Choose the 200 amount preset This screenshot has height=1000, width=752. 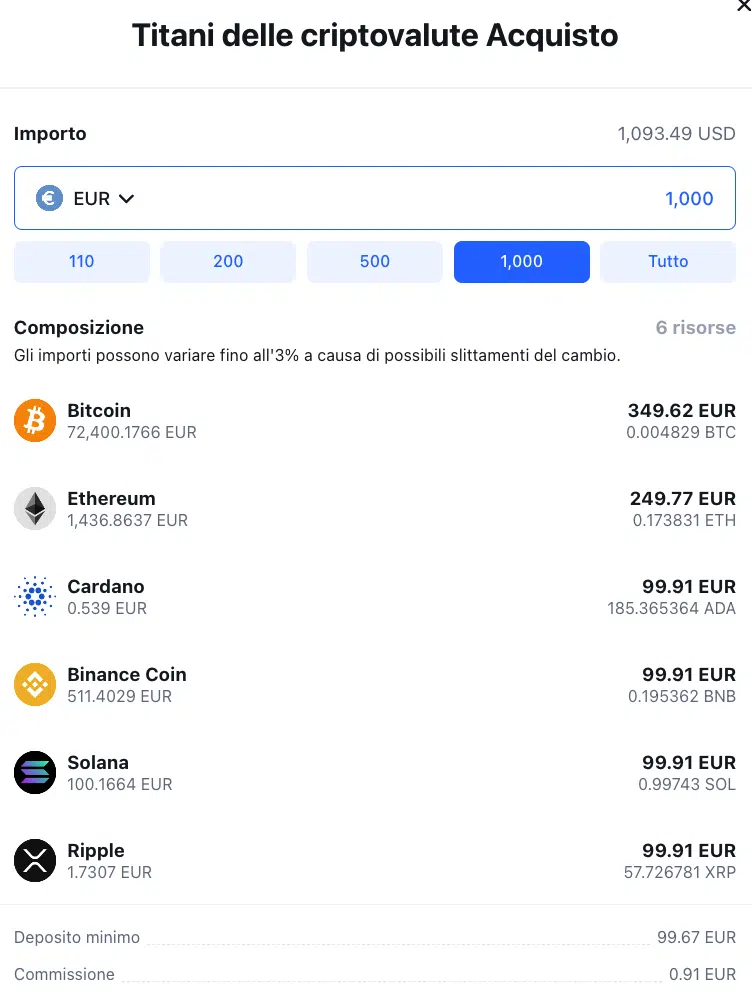(228, 261)
